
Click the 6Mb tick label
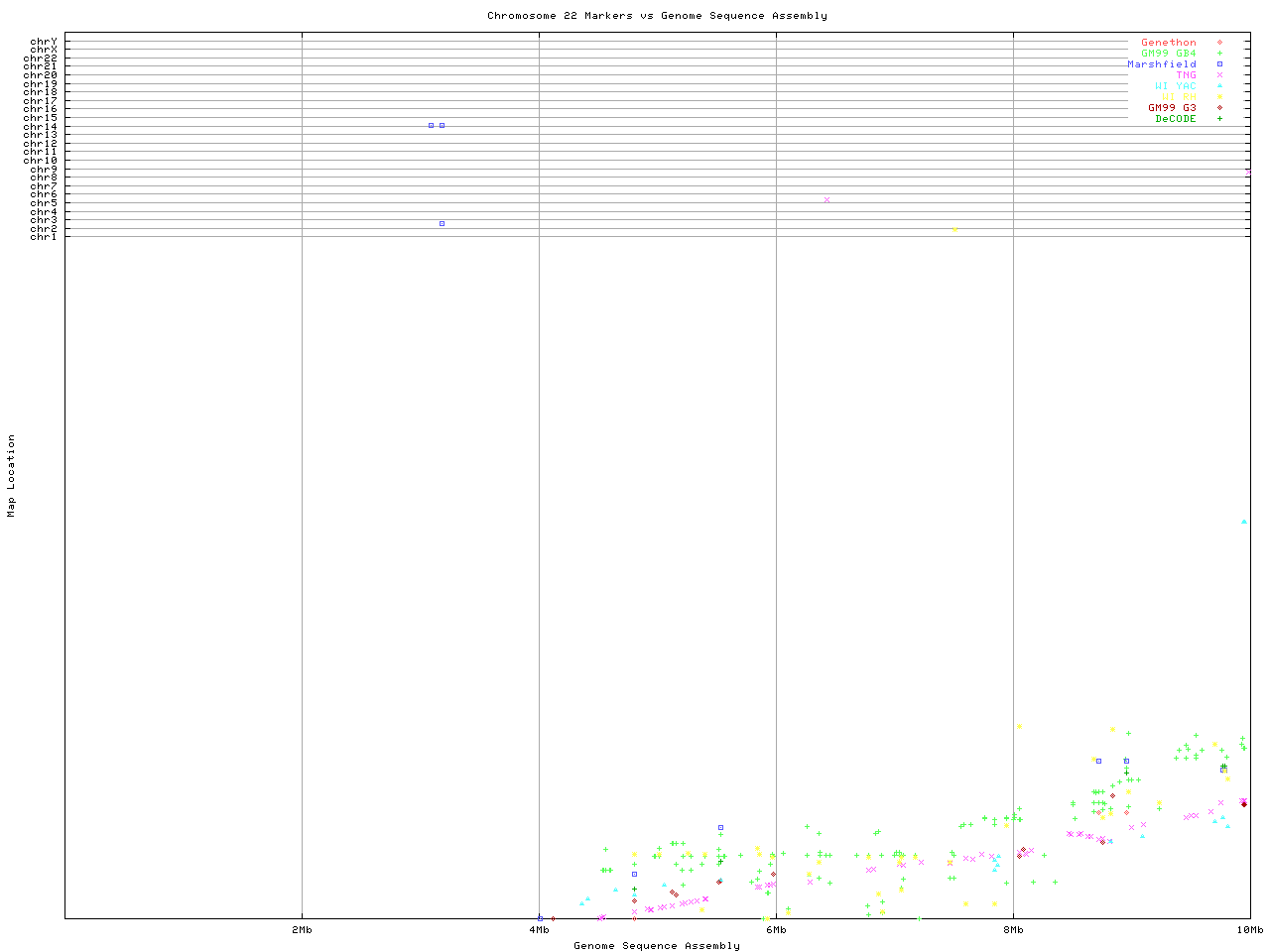[x=776, y=930]
